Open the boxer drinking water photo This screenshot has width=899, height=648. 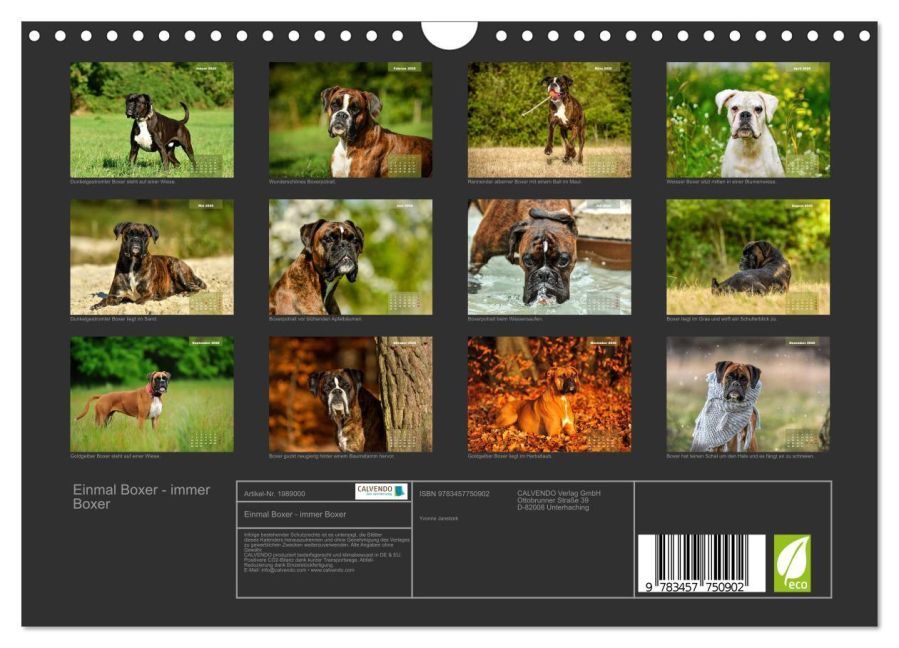click(549, 257)
